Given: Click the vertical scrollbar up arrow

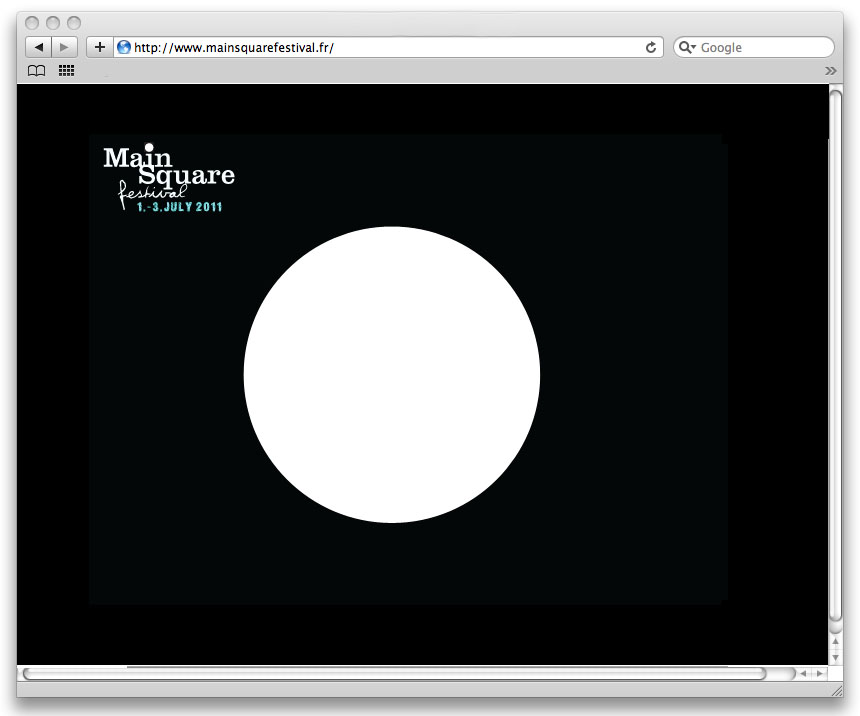Looking at the screenshot, I should pyautogui.click(x=835, y=641).
